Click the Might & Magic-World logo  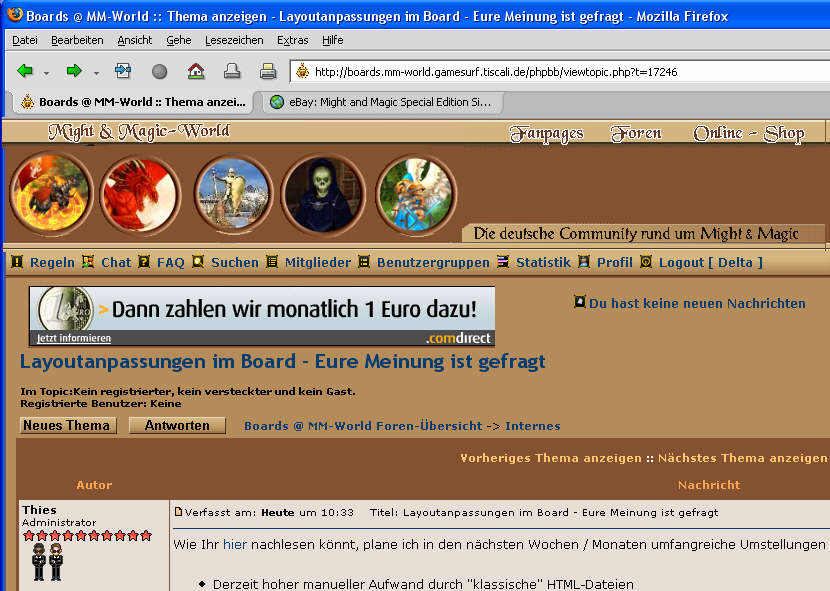click(139, 132)
